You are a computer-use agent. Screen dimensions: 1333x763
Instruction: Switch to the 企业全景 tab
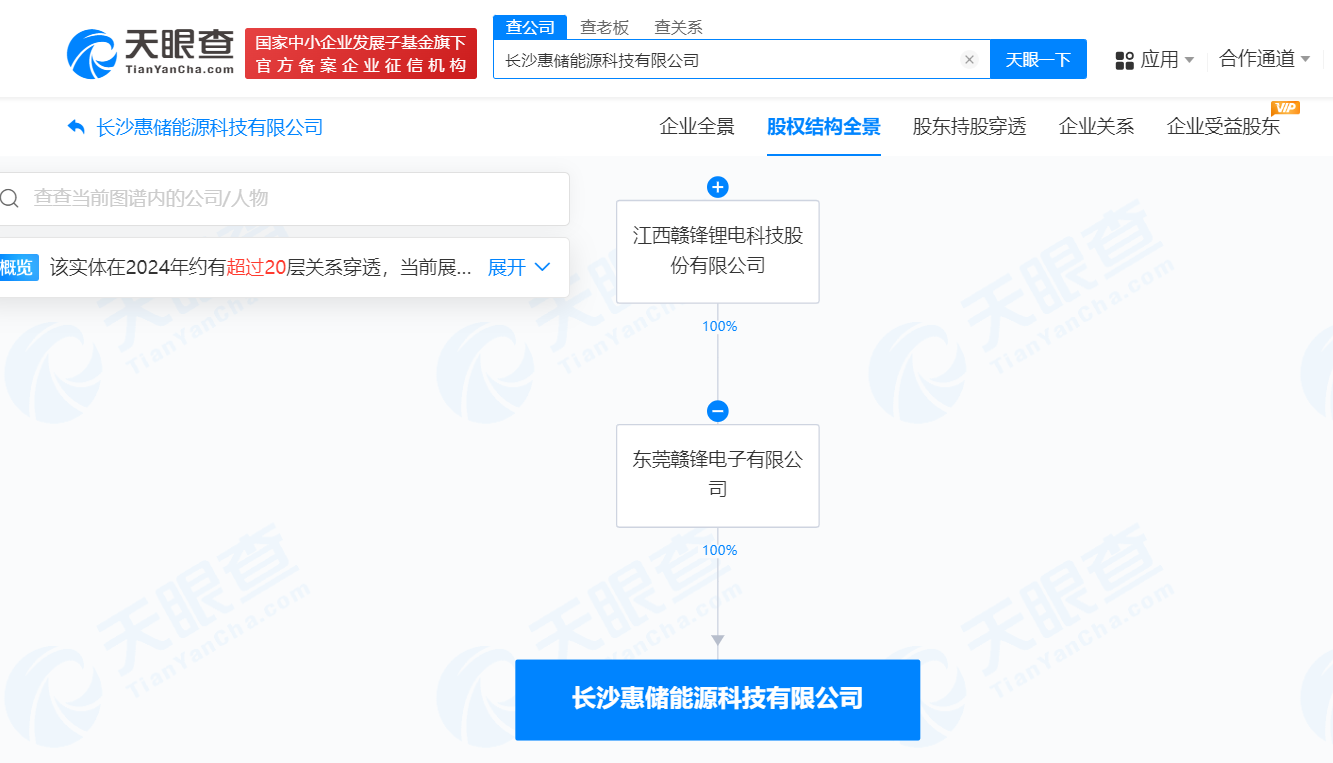(696, 127)
